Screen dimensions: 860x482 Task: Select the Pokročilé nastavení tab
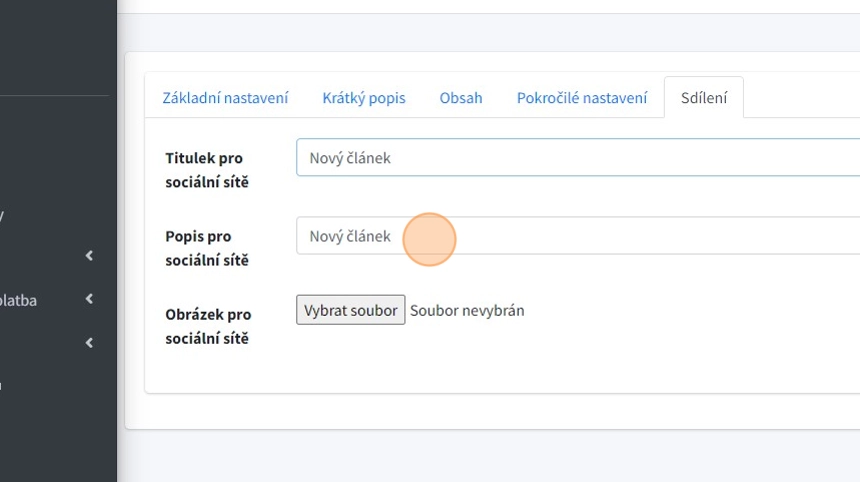(582, 98)
